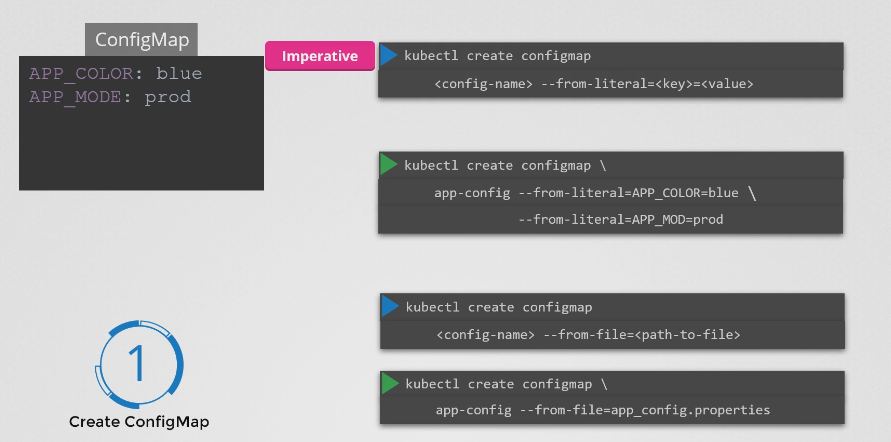Click the APP_MODE: prod entry

point(110,97)
